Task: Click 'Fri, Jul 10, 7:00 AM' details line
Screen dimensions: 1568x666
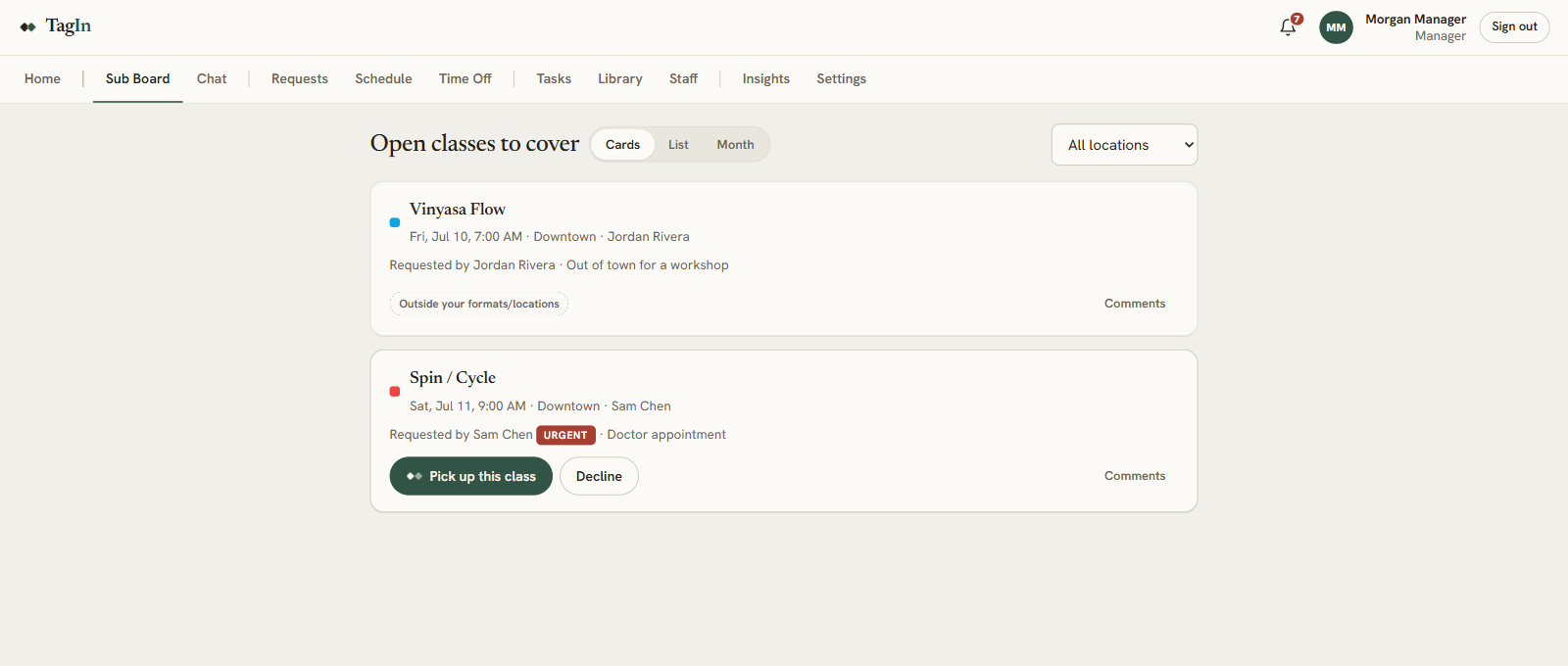Action: (x=550, y=237)
